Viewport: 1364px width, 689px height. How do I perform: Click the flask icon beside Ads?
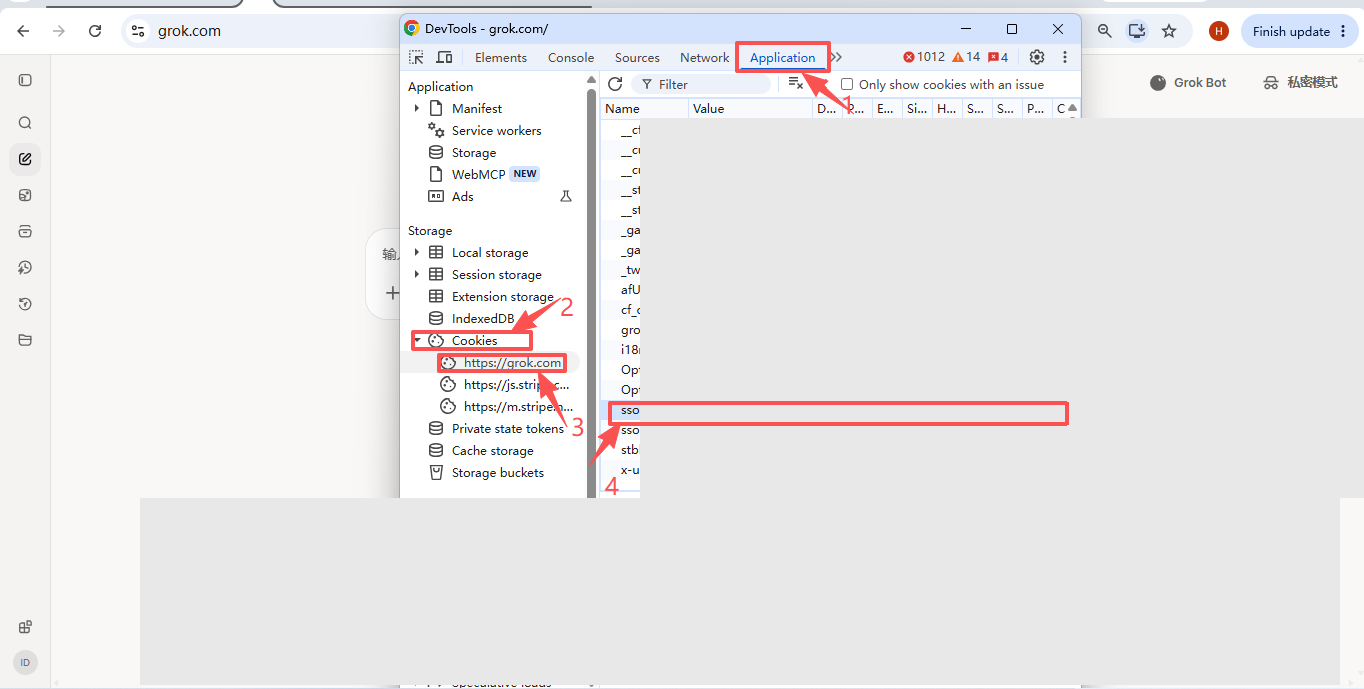click(x=566, y=196)
